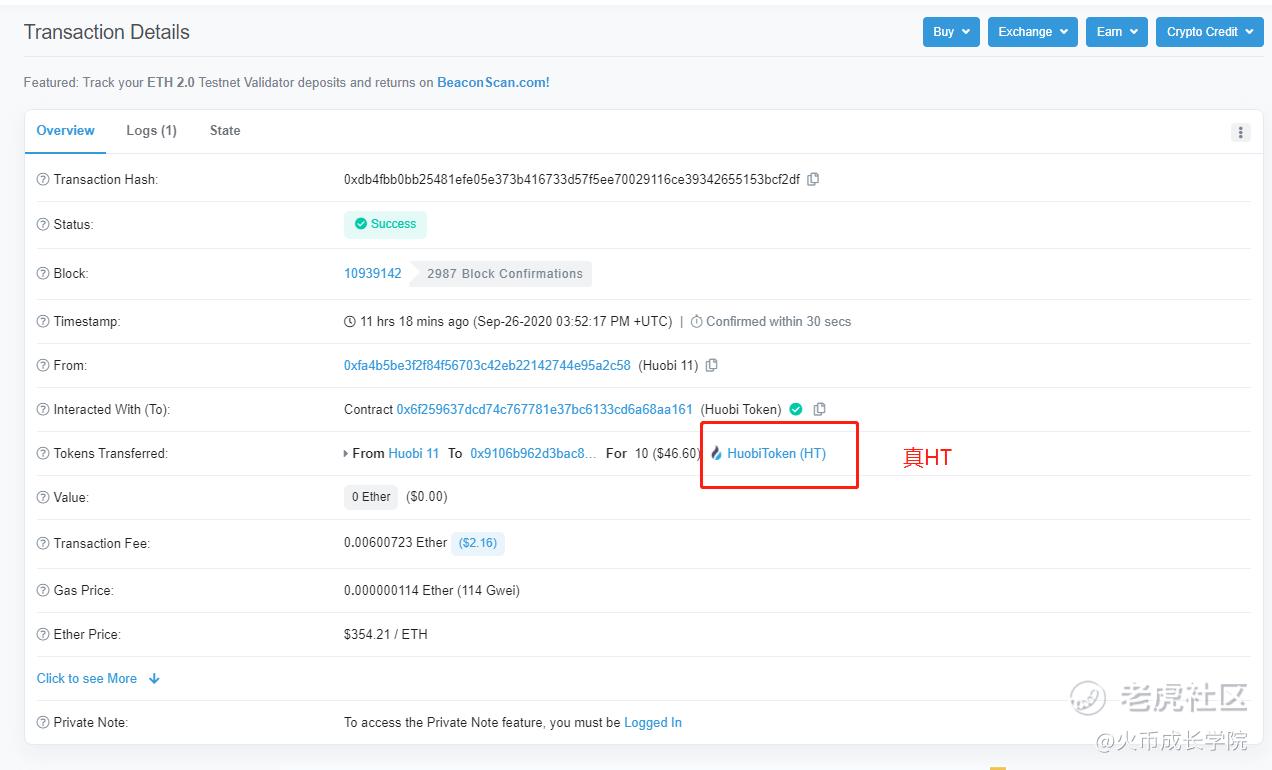Switch to the Logs (1) tab
This screenshot has width=1272, height=770.
click(x=151, y=131)
